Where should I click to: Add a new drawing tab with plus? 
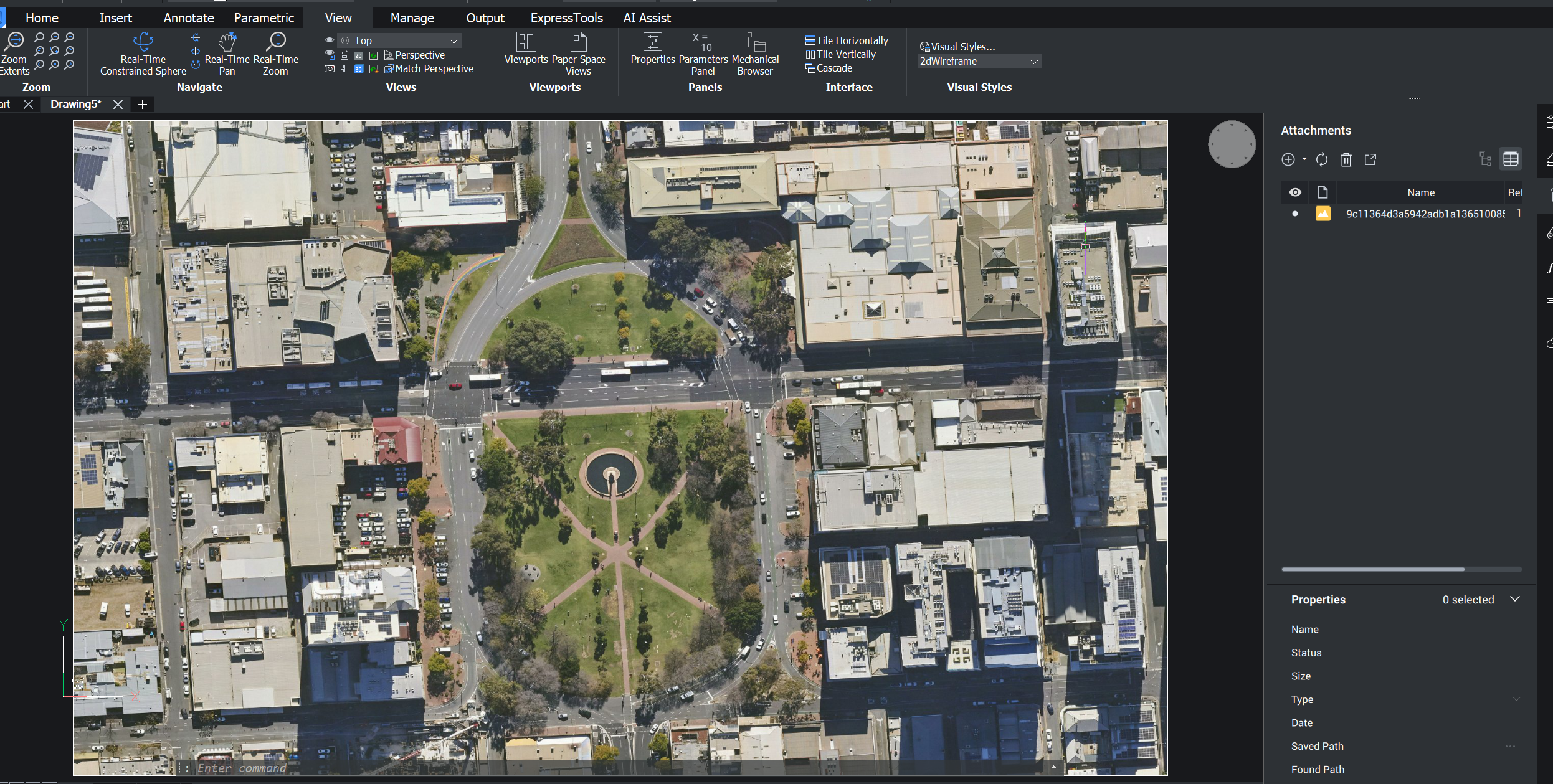tap(142, 104)
